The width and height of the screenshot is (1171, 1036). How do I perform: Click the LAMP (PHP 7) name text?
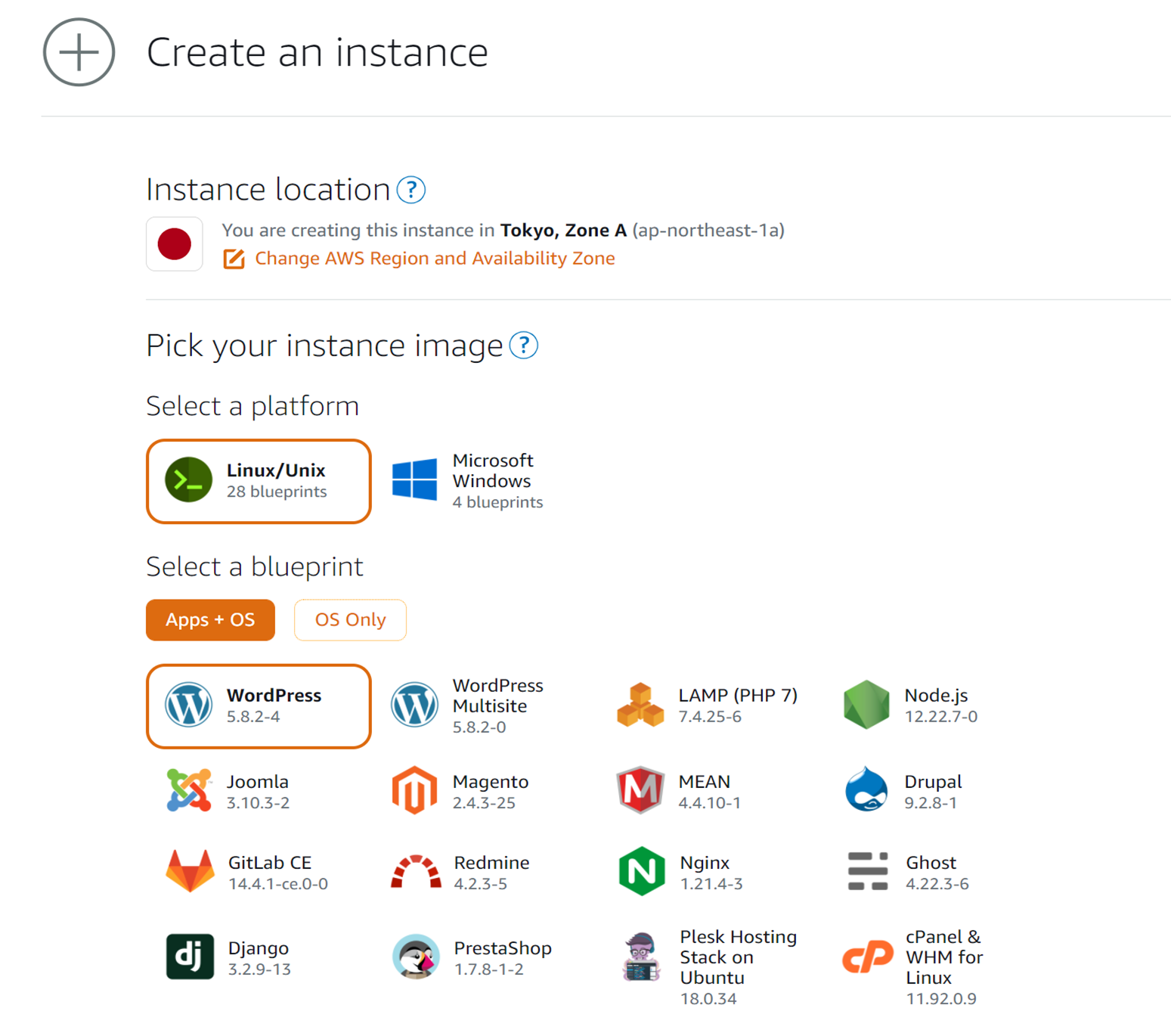[x=738, y=695]
